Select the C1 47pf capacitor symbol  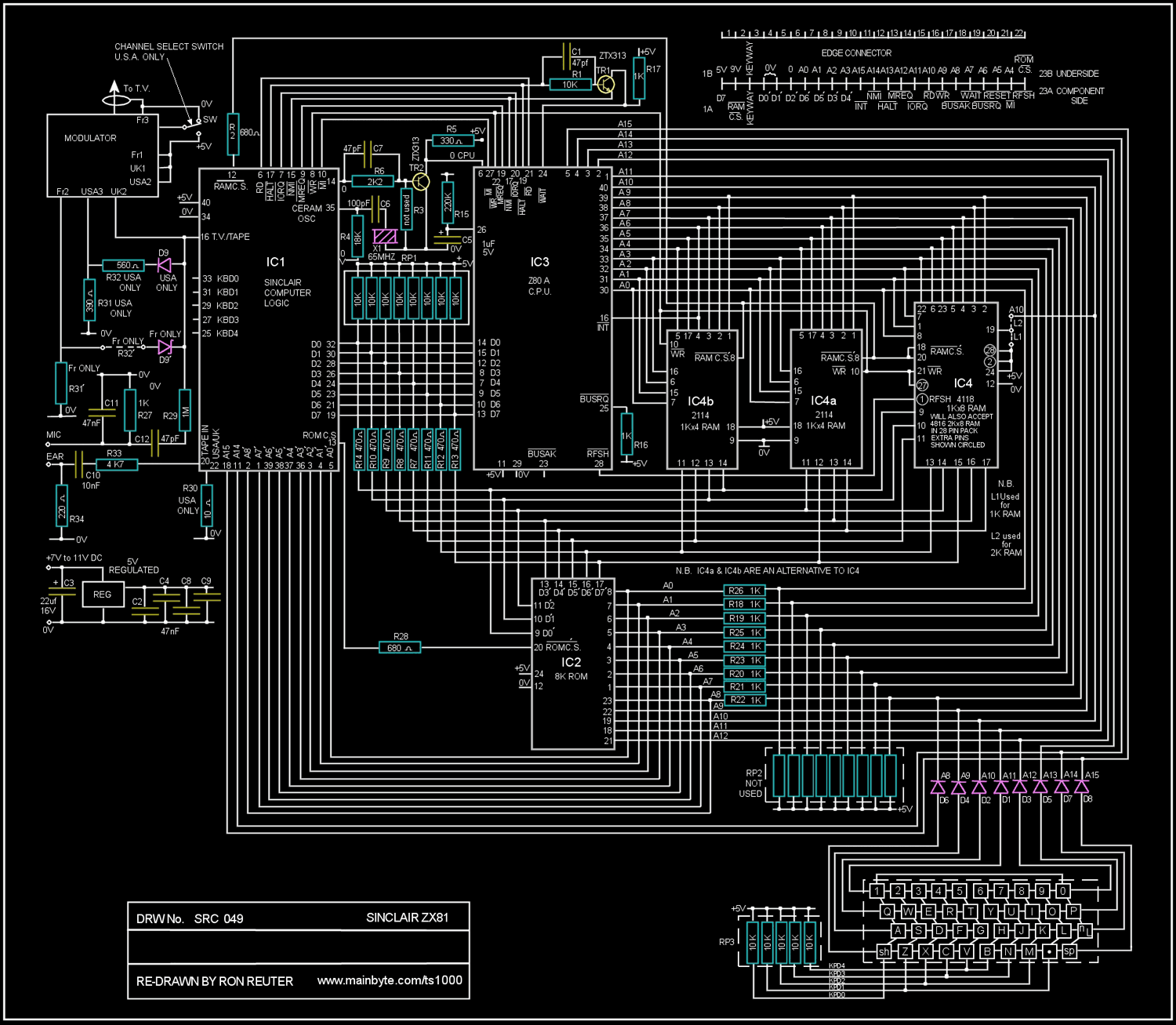tap(566, 56)
